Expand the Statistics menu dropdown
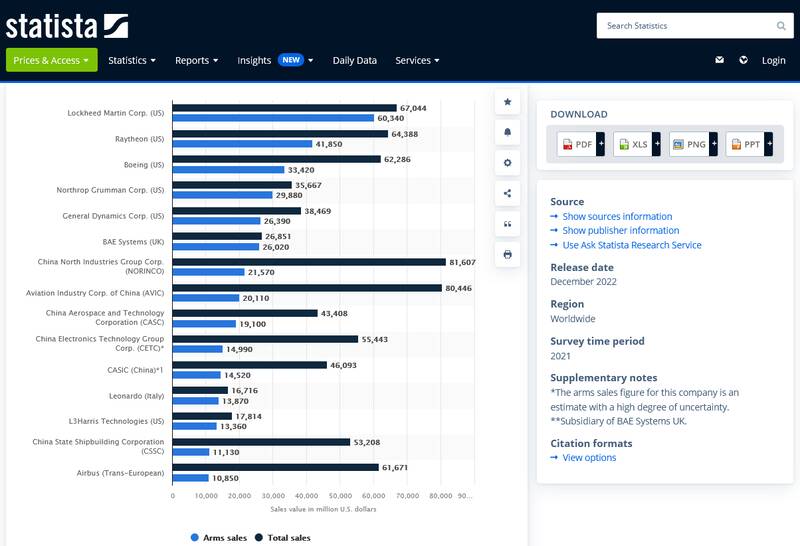The image size is (800, 546). click(x=132, y=60)
